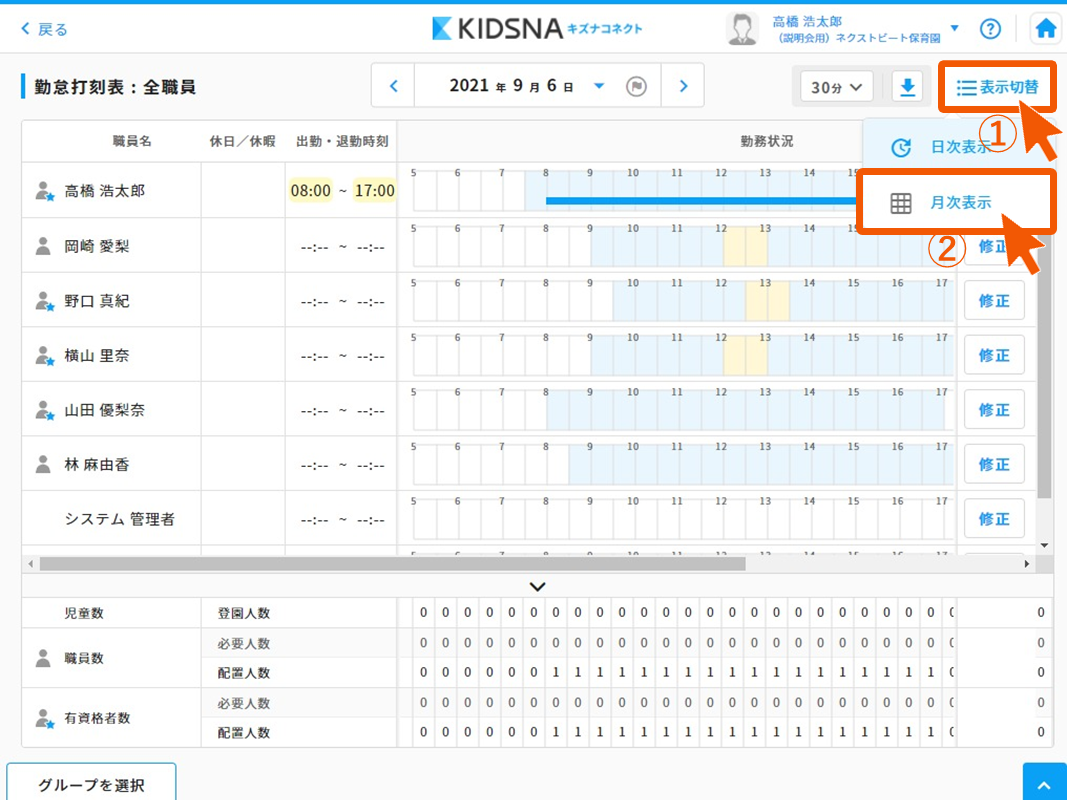Click the user avatar icon in header
Image resolution: width=1067 pixels, height=800 pixels.
tap(742, 29)
